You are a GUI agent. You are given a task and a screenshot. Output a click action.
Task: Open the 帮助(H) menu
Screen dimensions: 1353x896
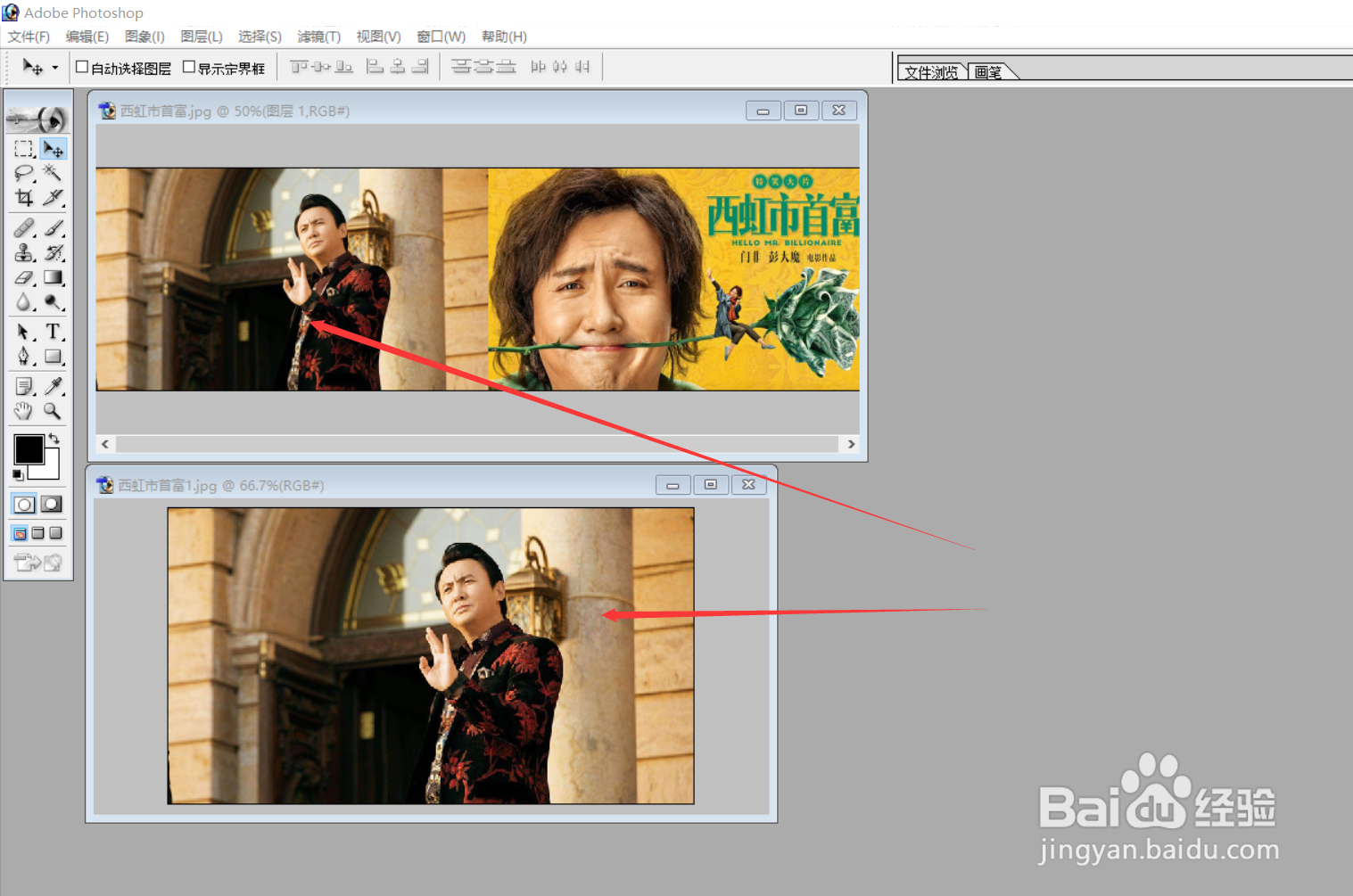[504, 37]
